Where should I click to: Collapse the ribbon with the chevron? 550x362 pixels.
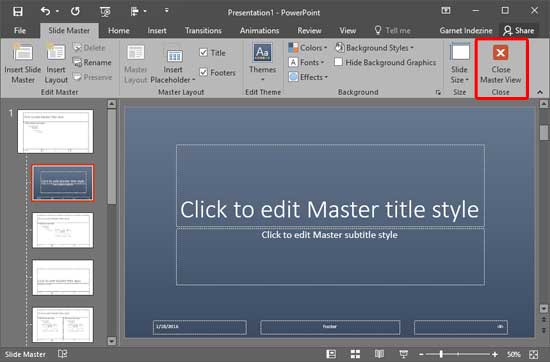540,92
